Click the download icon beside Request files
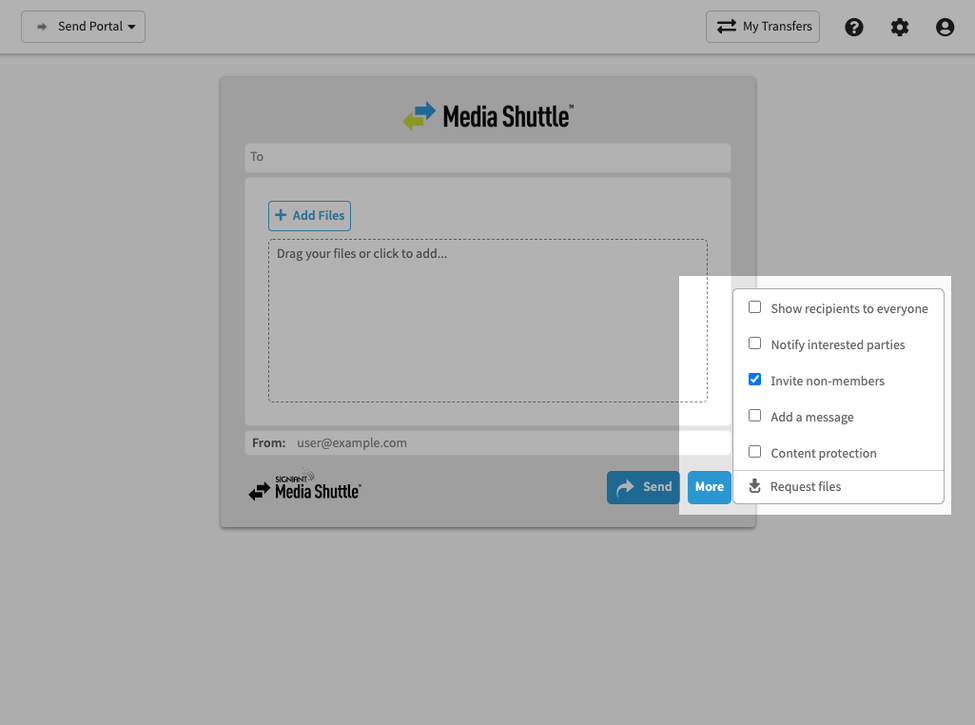This screenshot has width=975, height=725. click(755, 487)
